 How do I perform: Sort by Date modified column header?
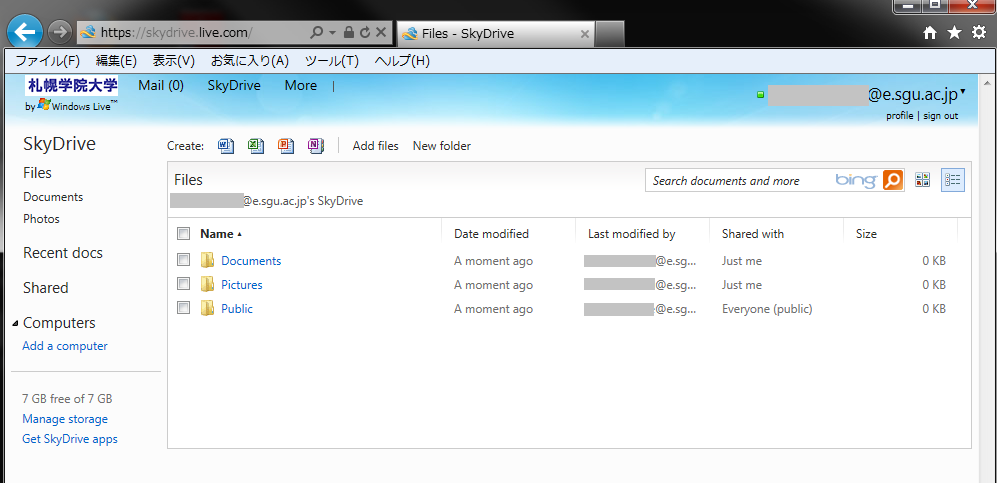(x=492, y=234)
